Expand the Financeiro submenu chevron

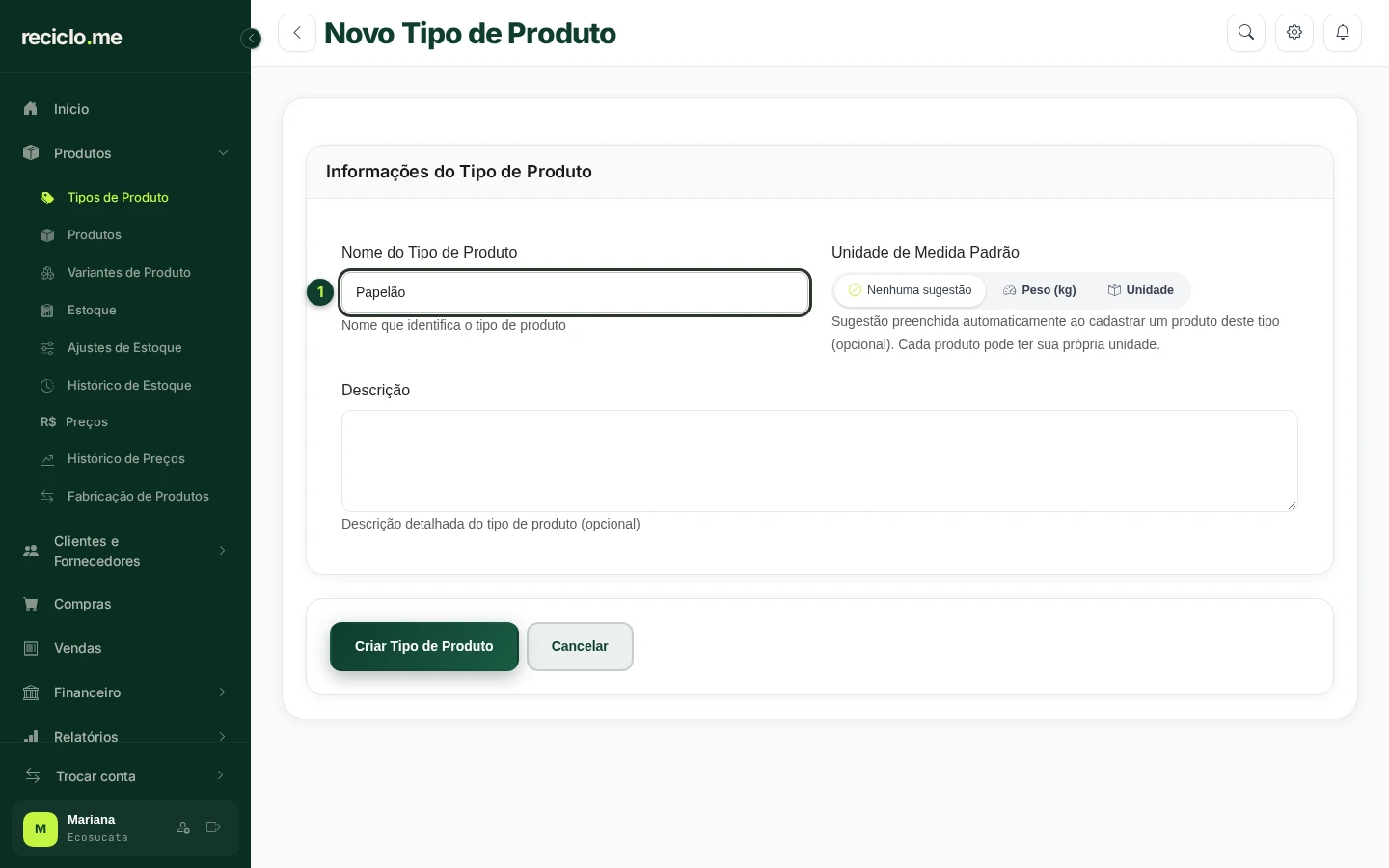pyautogui.click(x=222, y=692)
